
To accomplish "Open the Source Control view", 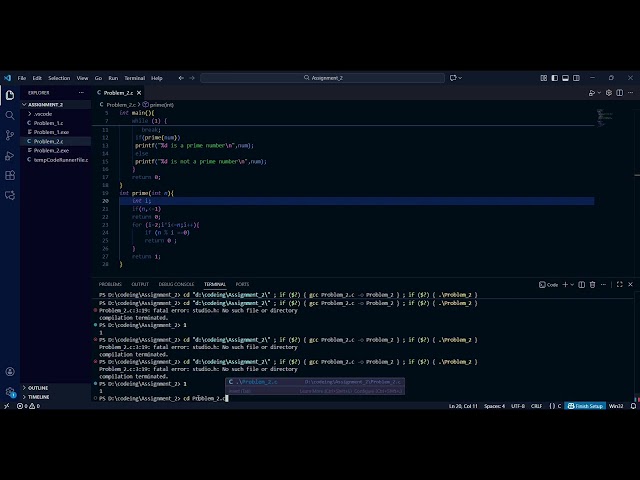I will click(10, 135).
